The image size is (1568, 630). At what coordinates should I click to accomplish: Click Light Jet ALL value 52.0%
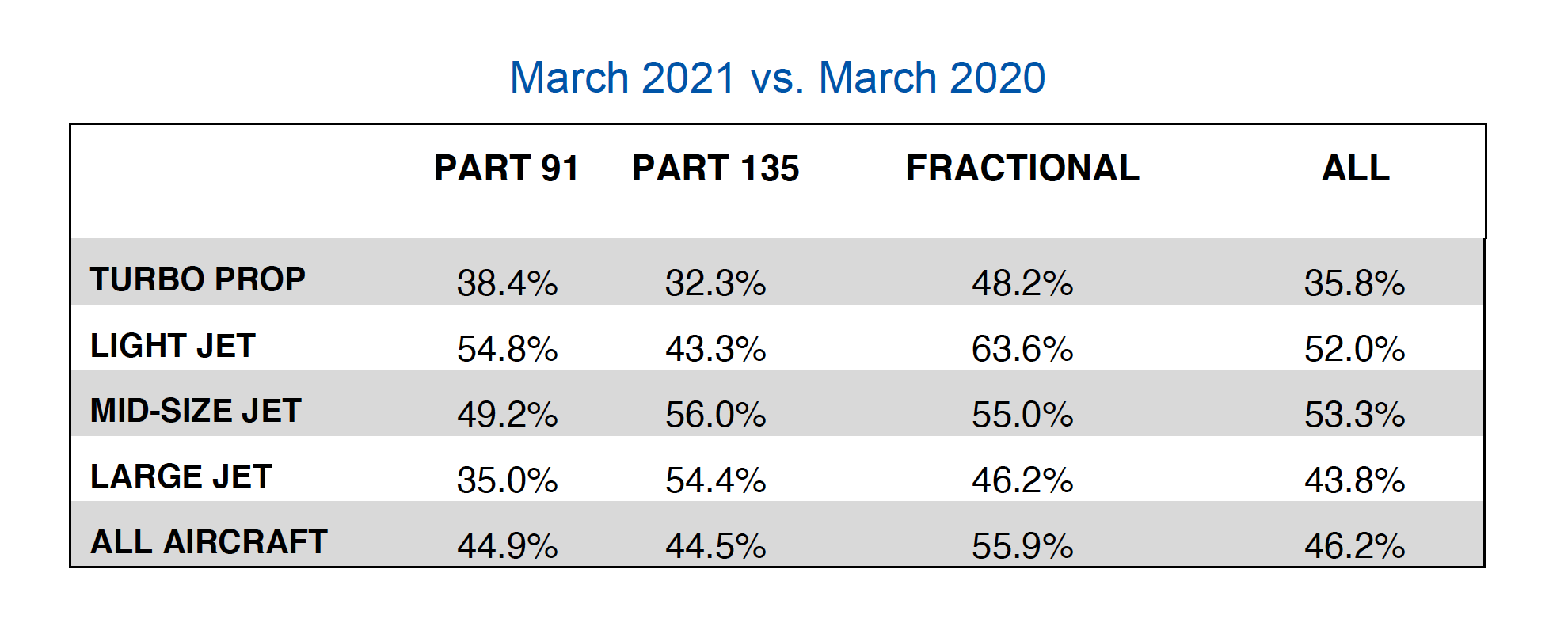(x=1354, y=349)
